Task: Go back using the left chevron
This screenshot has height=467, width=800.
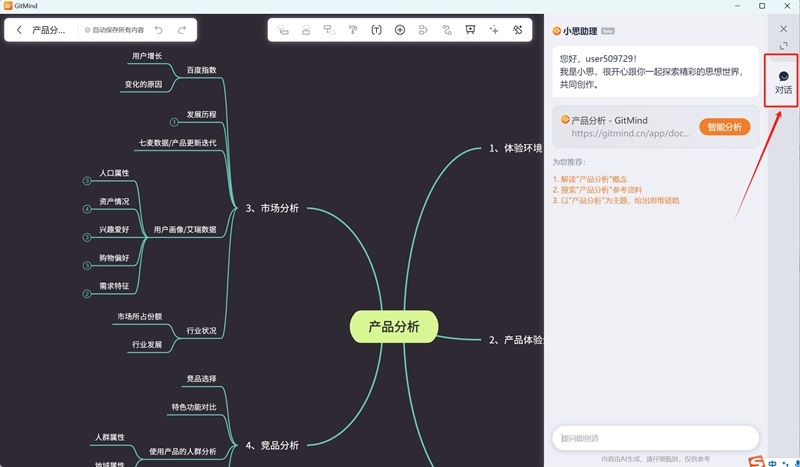Action: click(x=19, y=30)
